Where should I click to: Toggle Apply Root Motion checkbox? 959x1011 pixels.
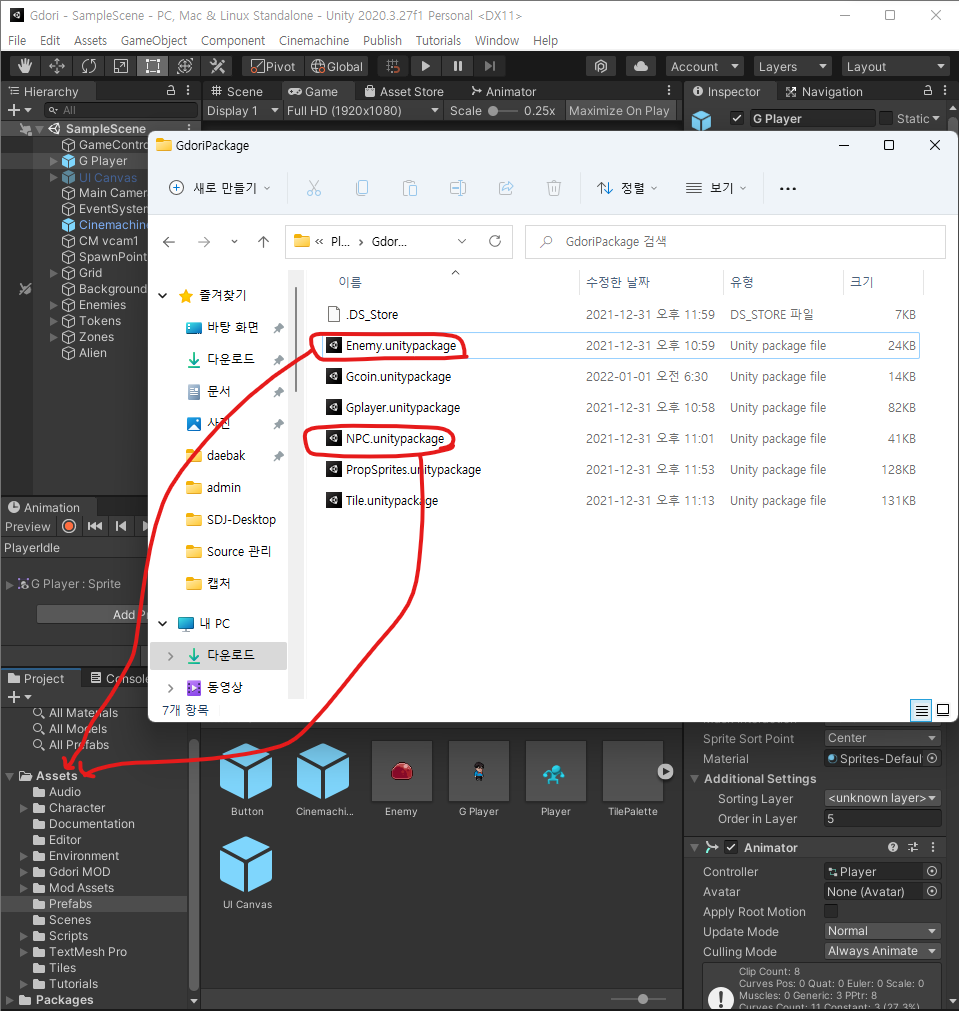831,911
